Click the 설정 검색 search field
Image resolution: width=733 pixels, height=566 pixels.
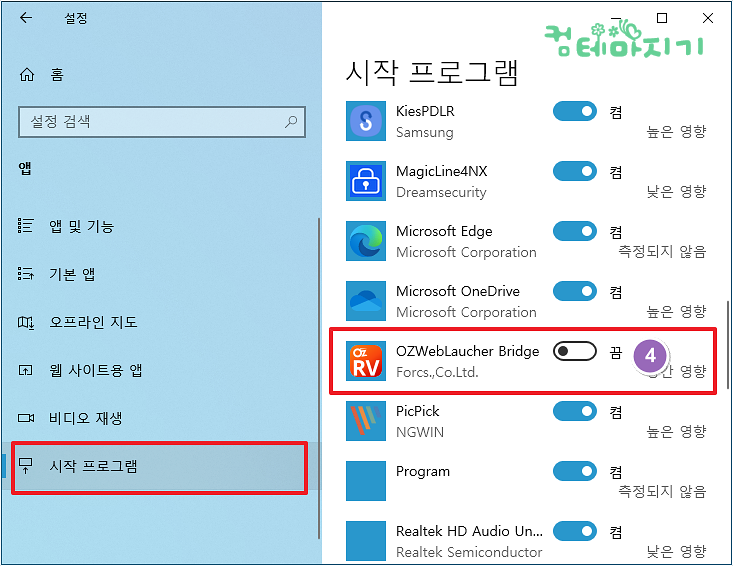coord(162,122)
